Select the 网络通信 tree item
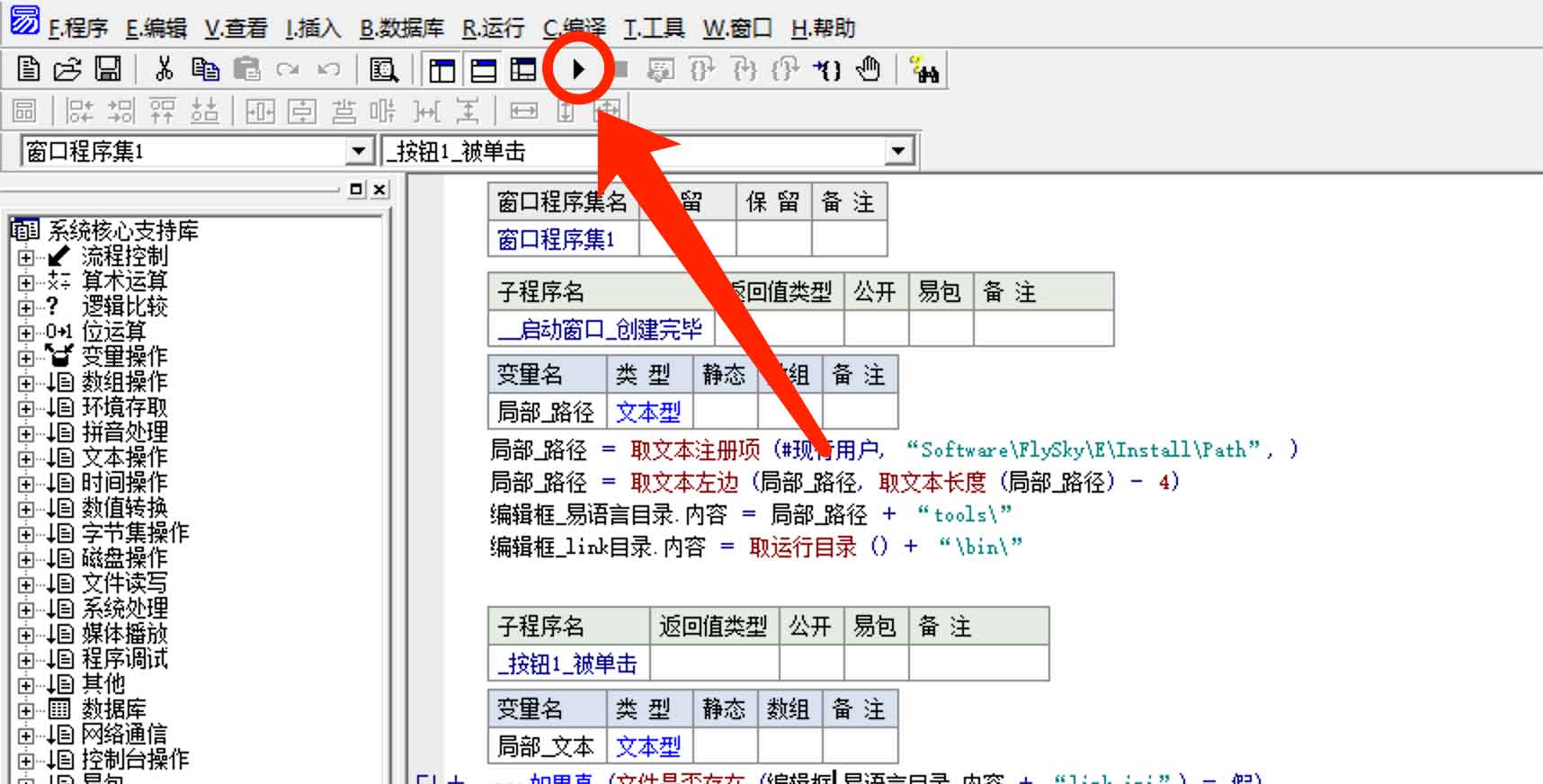This screenshot has width=1543, height=784. point(124,735)
